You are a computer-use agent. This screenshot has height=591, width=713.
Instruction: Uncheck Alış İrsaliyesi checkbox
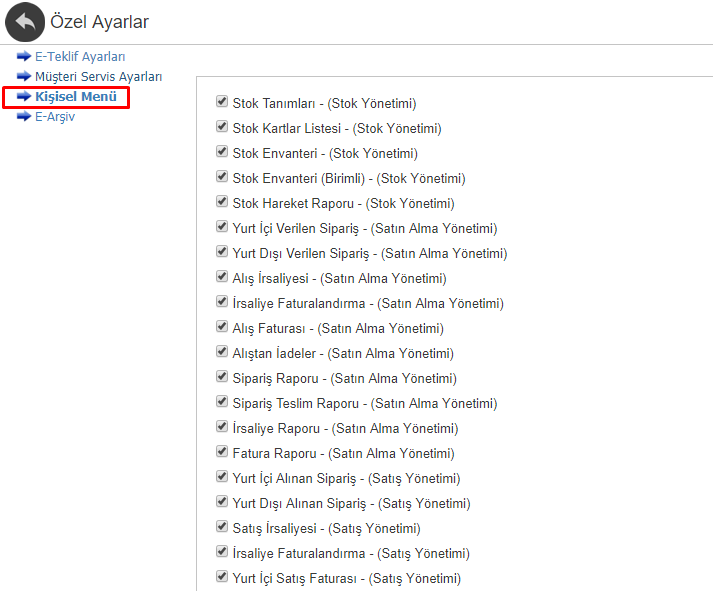(x=222, y=276)
